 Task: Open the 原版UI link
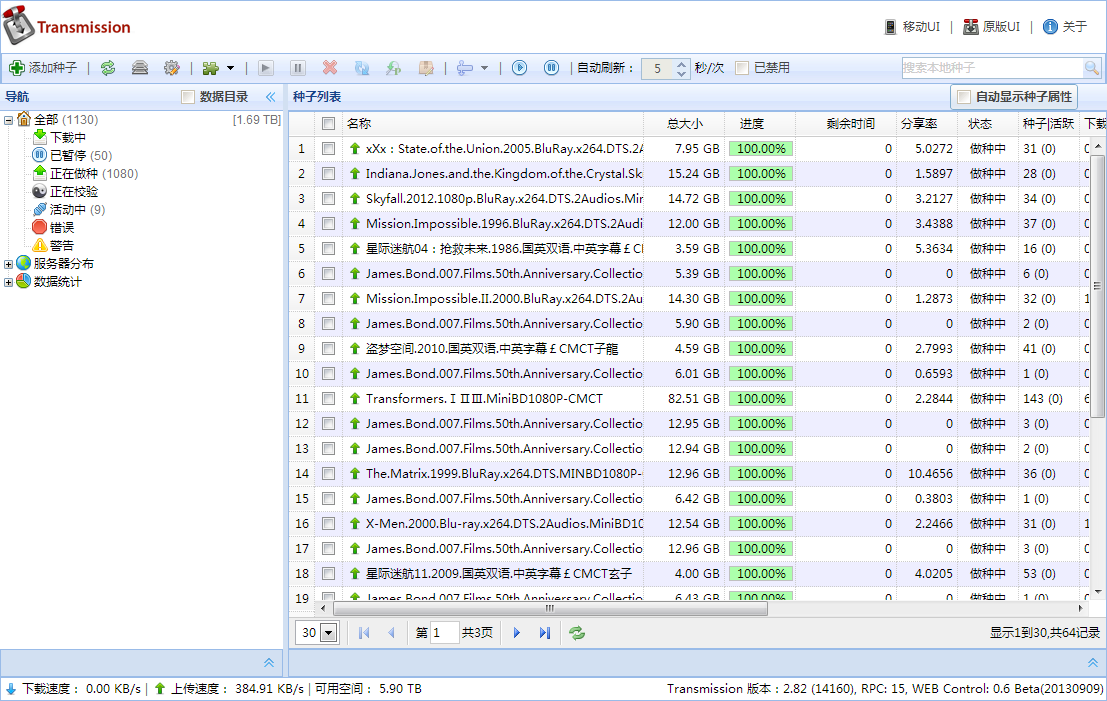coord(992,27)
